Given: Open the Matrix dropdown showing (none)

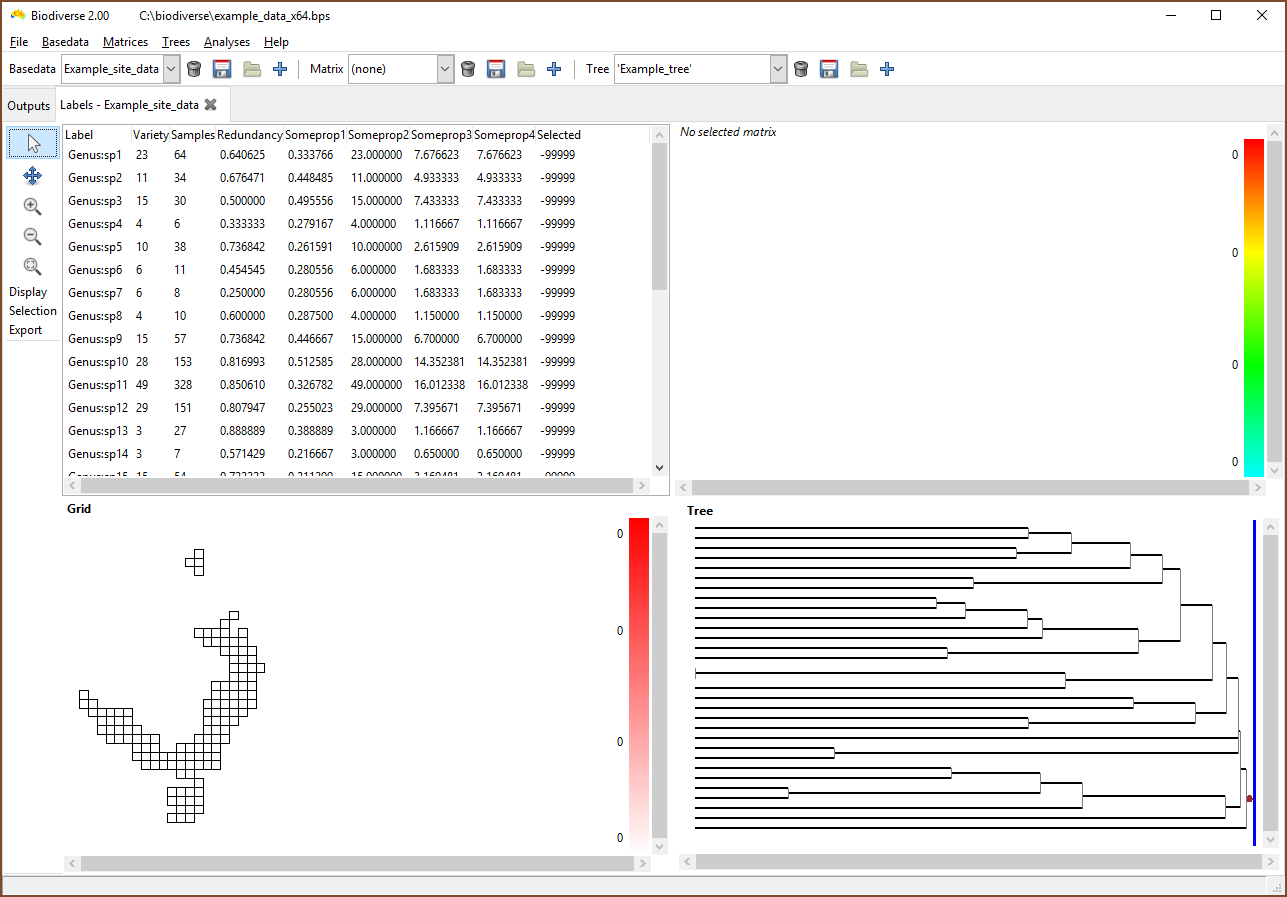Looking at the screenshot, I should (443, 68).
